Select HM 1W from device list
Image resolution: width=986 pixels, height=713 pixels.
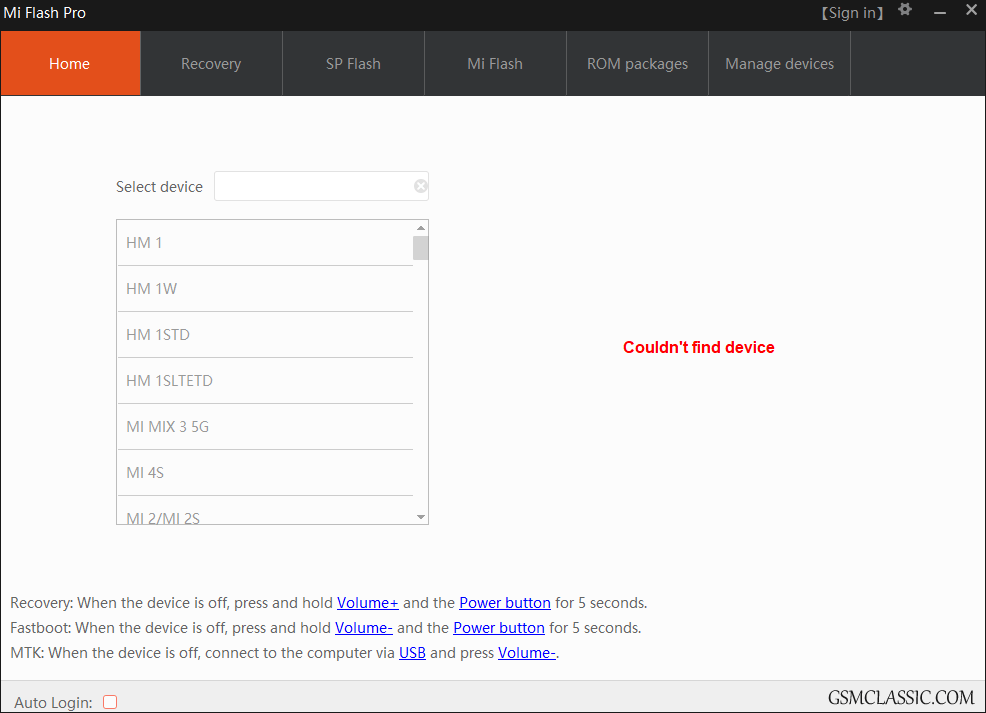pos(265,289)
